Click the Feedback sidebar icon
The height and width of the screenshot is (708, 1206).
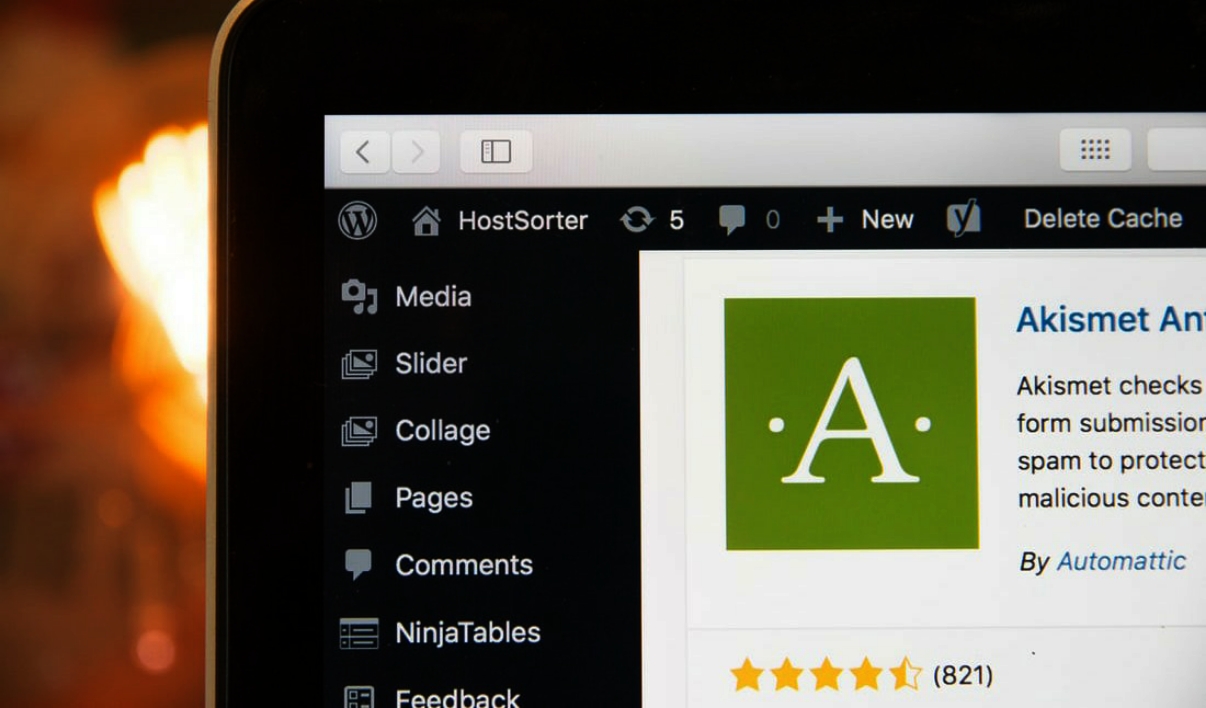coord(359,696)
